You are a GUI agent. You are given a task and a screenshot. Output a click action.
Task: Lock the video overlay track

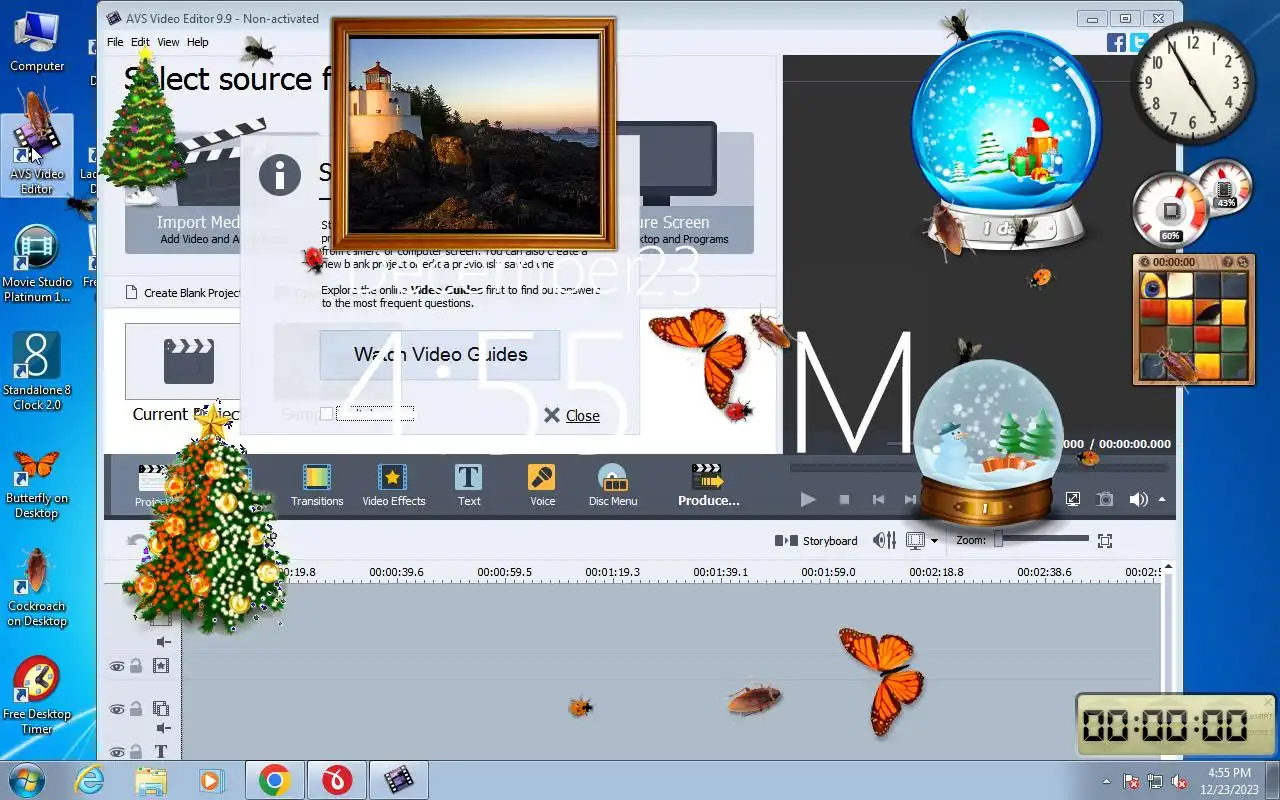pos(136,709)
